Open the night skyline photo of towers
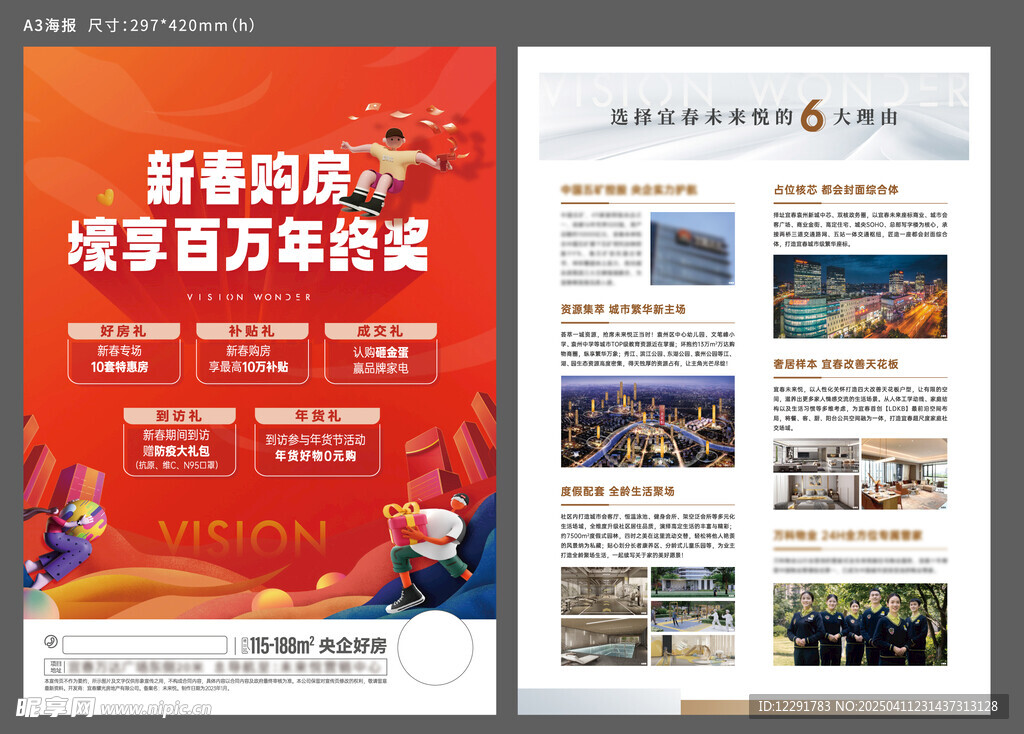1024x734 pixels. coord(859,296)
